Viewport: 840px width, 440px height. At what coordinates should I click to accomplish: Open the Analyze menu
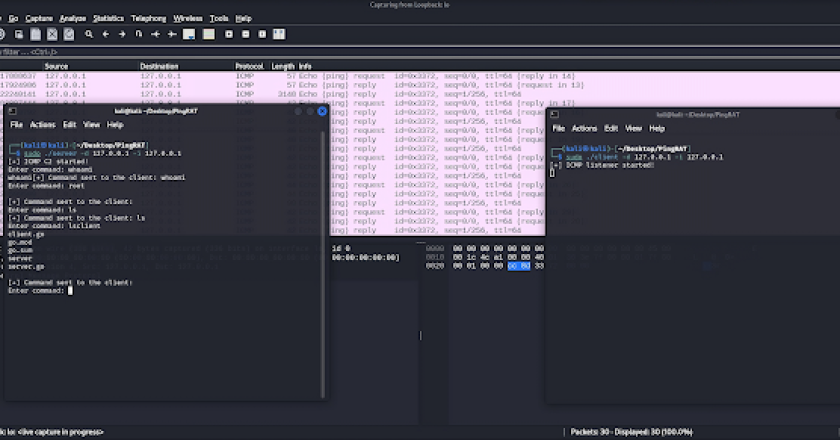coord(72,18)
